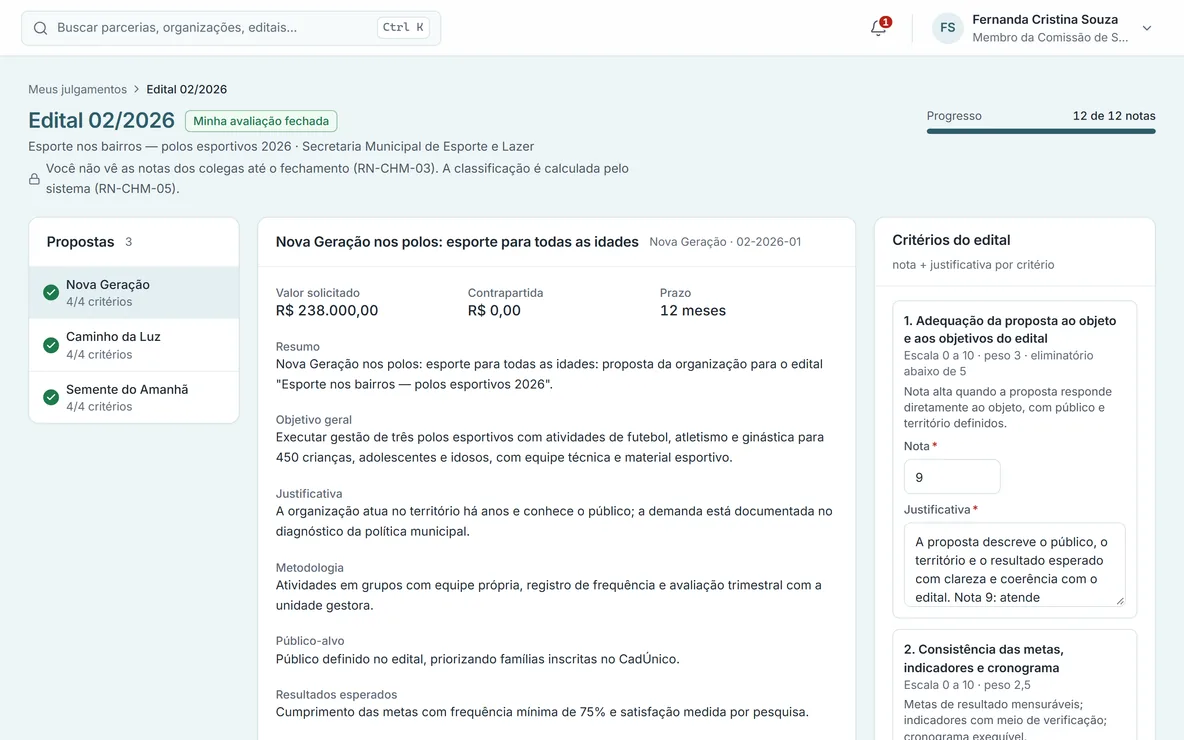Click the Resumo section label
Screen dimensions: 1184x740
(298, 347)
